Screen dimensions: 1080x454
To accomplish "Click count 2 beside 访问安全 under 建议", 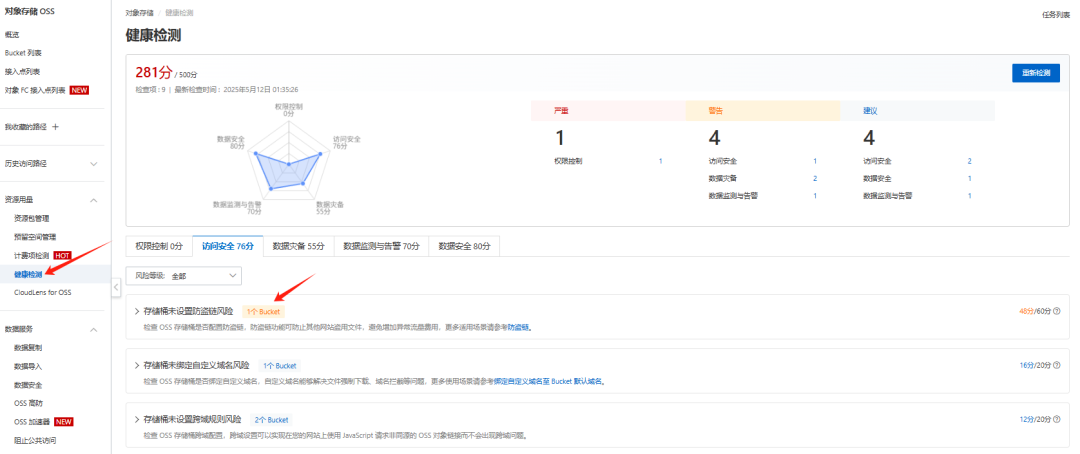I will click(969, 161).
